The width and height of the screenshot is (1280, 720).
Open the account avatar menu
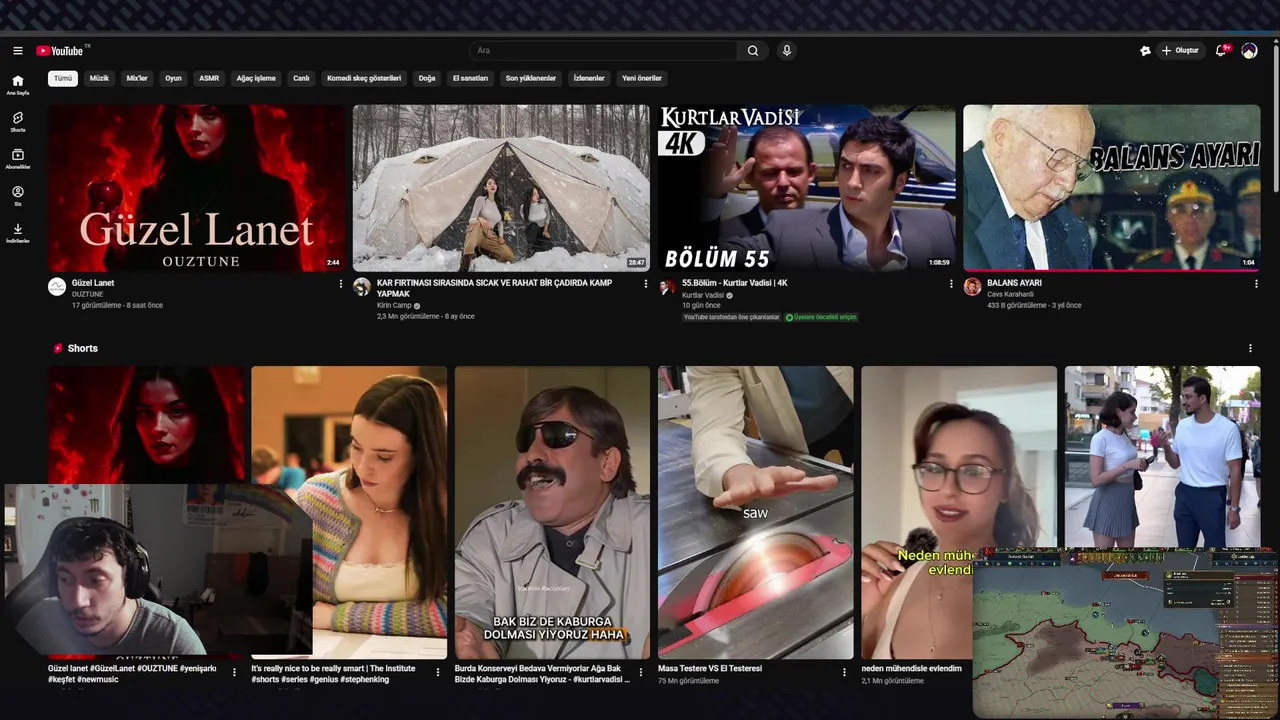(x=1249, y=51)
